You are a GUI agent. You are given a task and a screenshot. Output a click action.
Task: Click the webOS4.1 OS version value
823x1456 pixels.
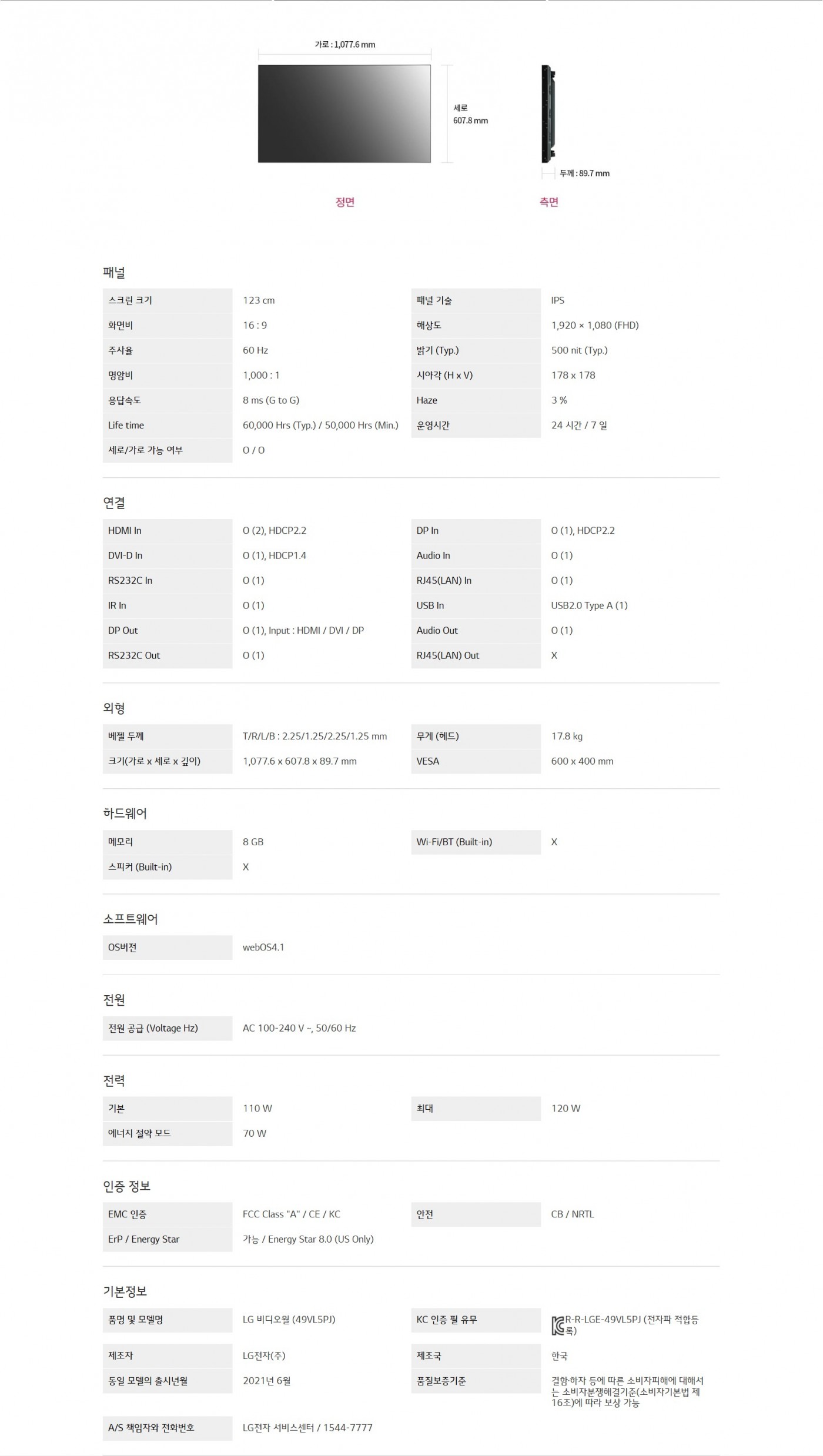[263, 948]
